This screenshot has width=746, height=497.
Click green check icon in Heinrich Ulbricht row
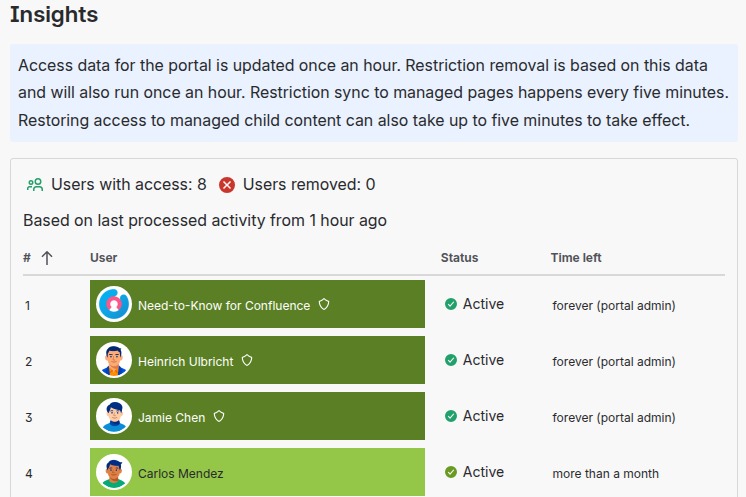click(451, 360)
